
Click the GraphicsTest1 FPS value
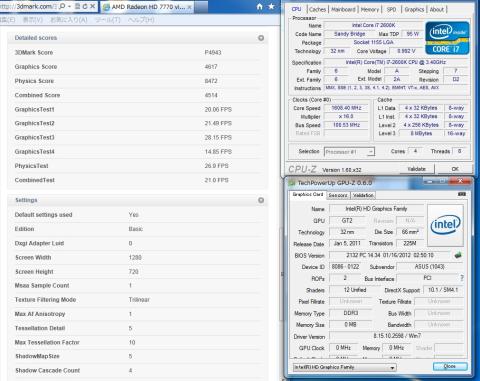point(218,110)
